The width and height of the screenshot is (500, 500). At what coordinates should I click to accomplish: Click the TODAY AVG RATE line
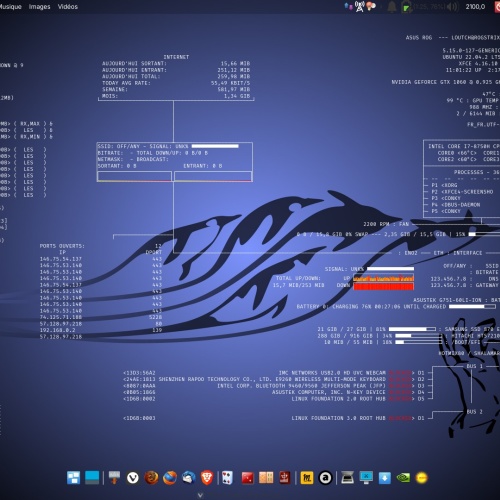click(176, 83)
